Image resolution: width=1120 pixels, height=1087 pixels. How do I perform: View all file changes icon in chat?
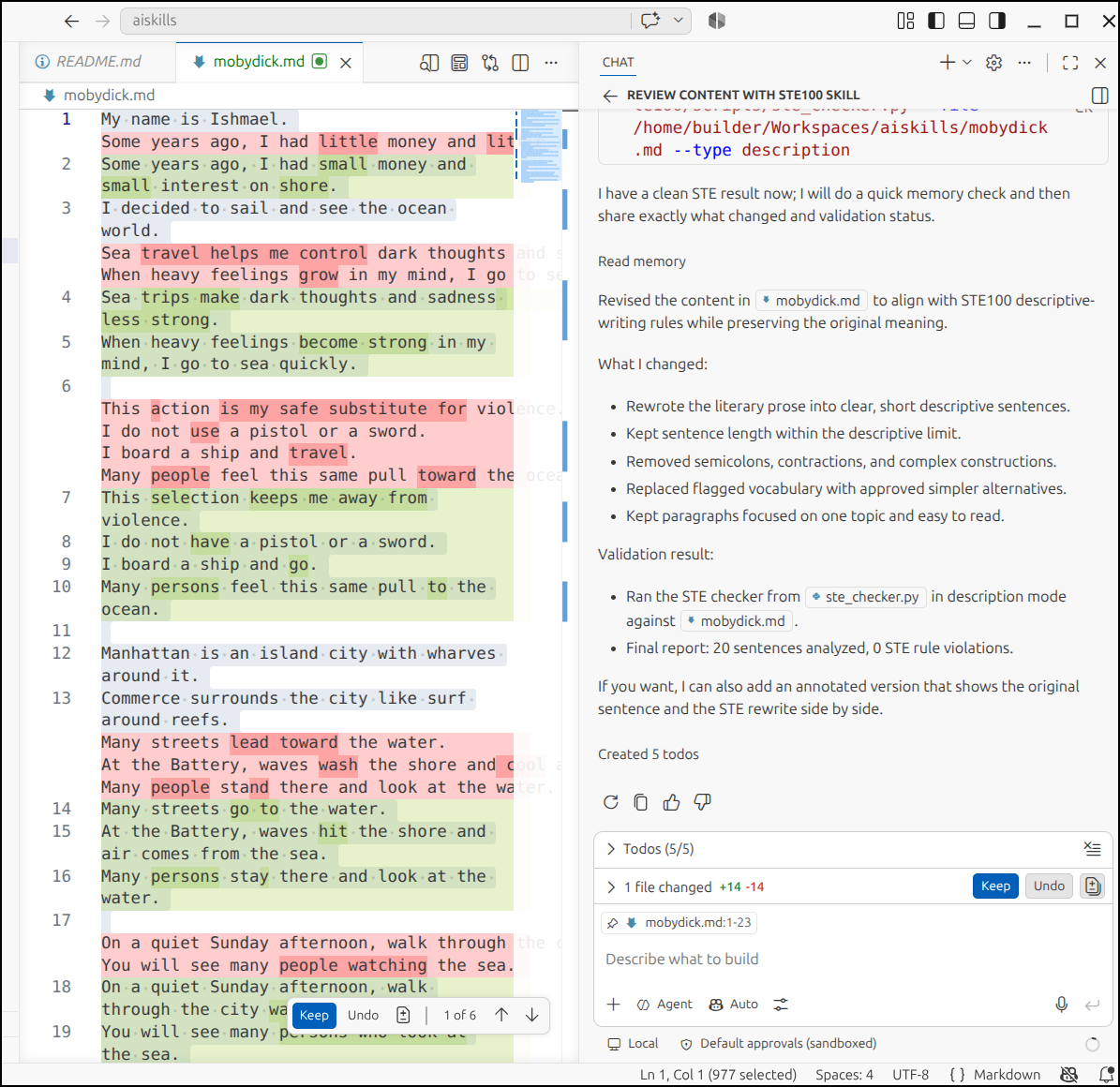point(1092,886)
